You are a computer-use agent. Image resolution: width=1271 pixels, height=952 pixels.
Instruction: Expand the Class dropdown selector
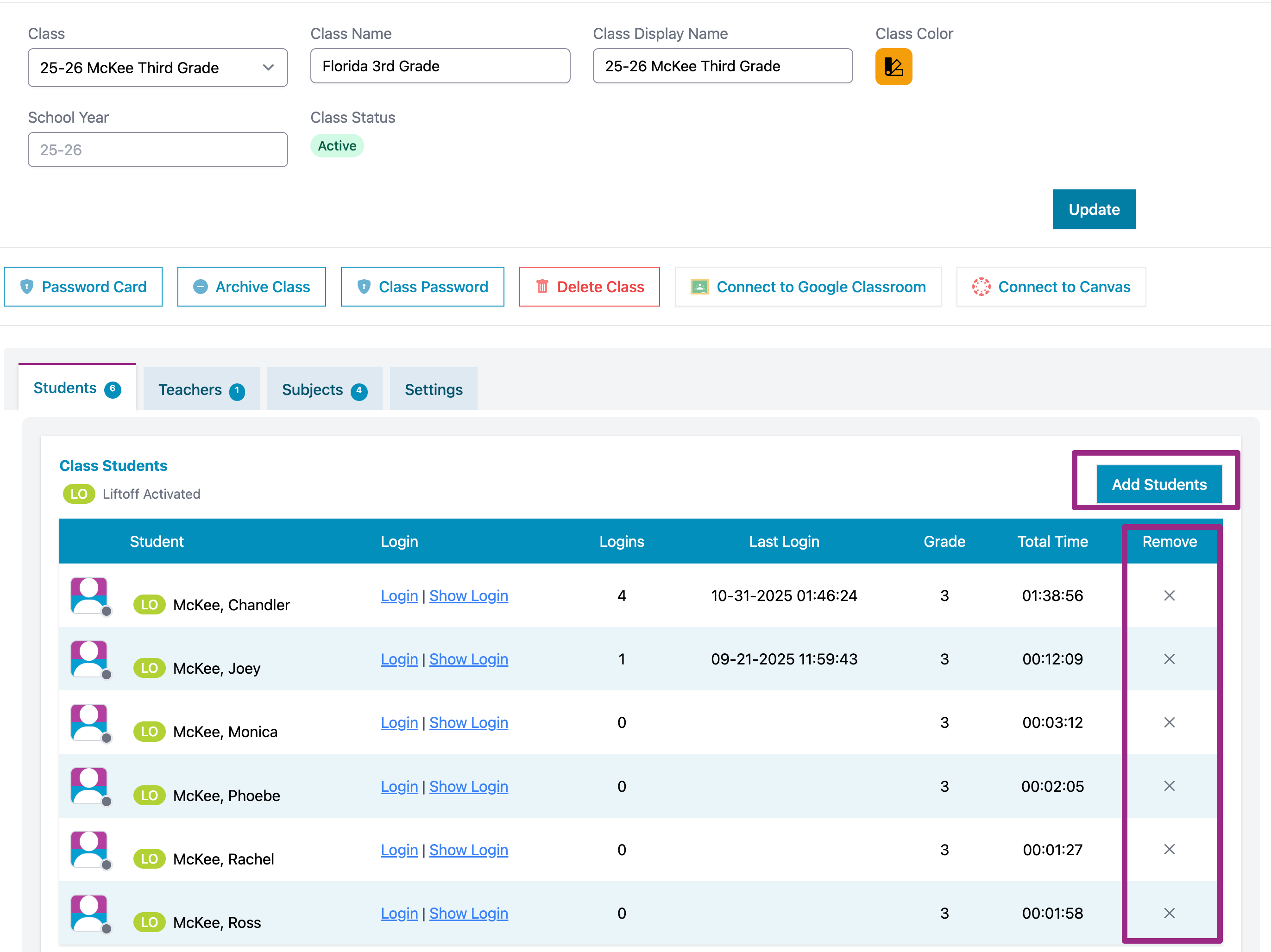tap(157, 68)
